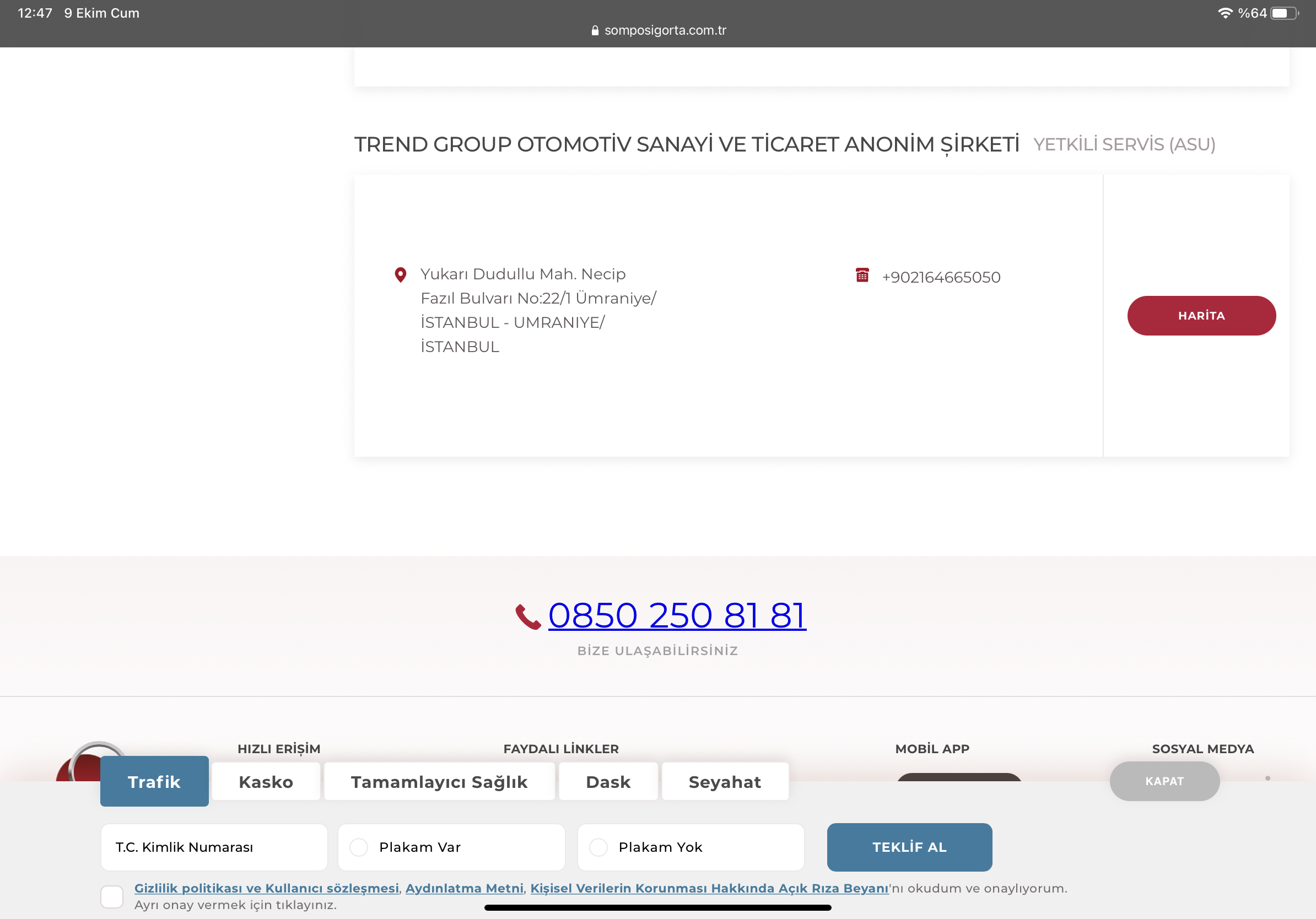Focus the T.C. Kimlik Numarası field

coord(214,847)
